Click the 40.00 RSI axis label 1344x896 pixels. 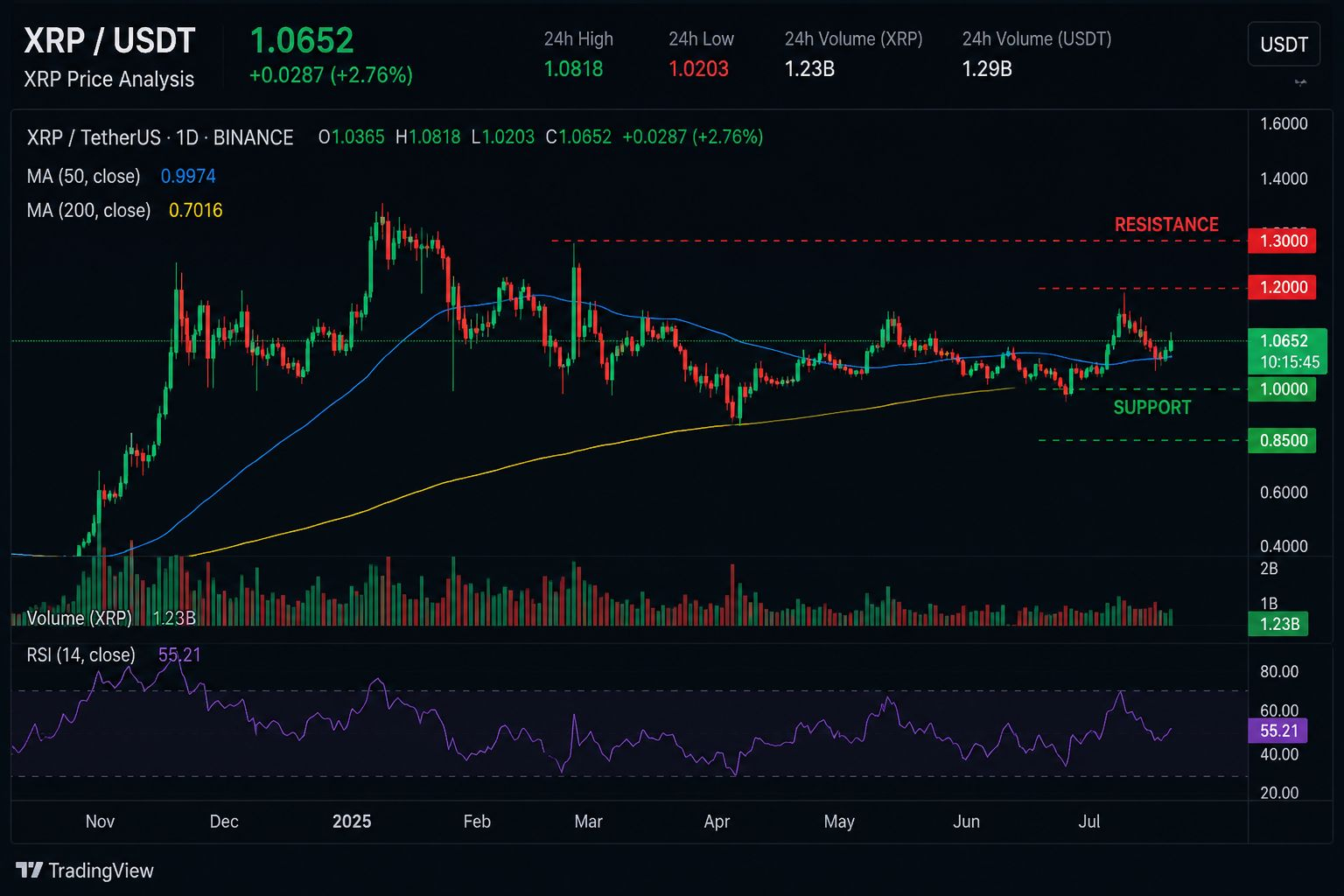[1279, 754]
